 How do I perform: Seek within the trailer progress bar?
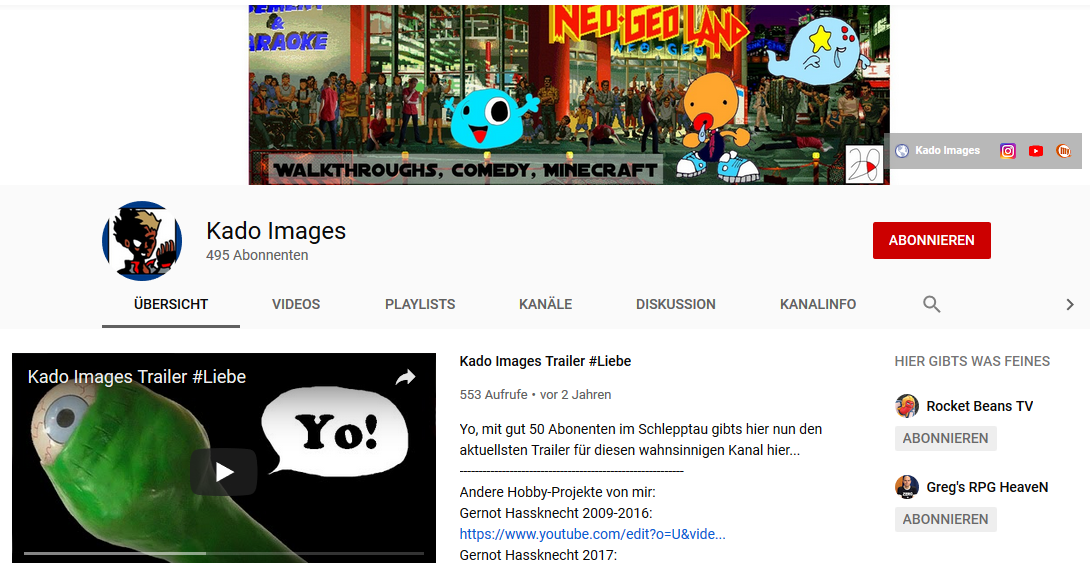point(223,554)
